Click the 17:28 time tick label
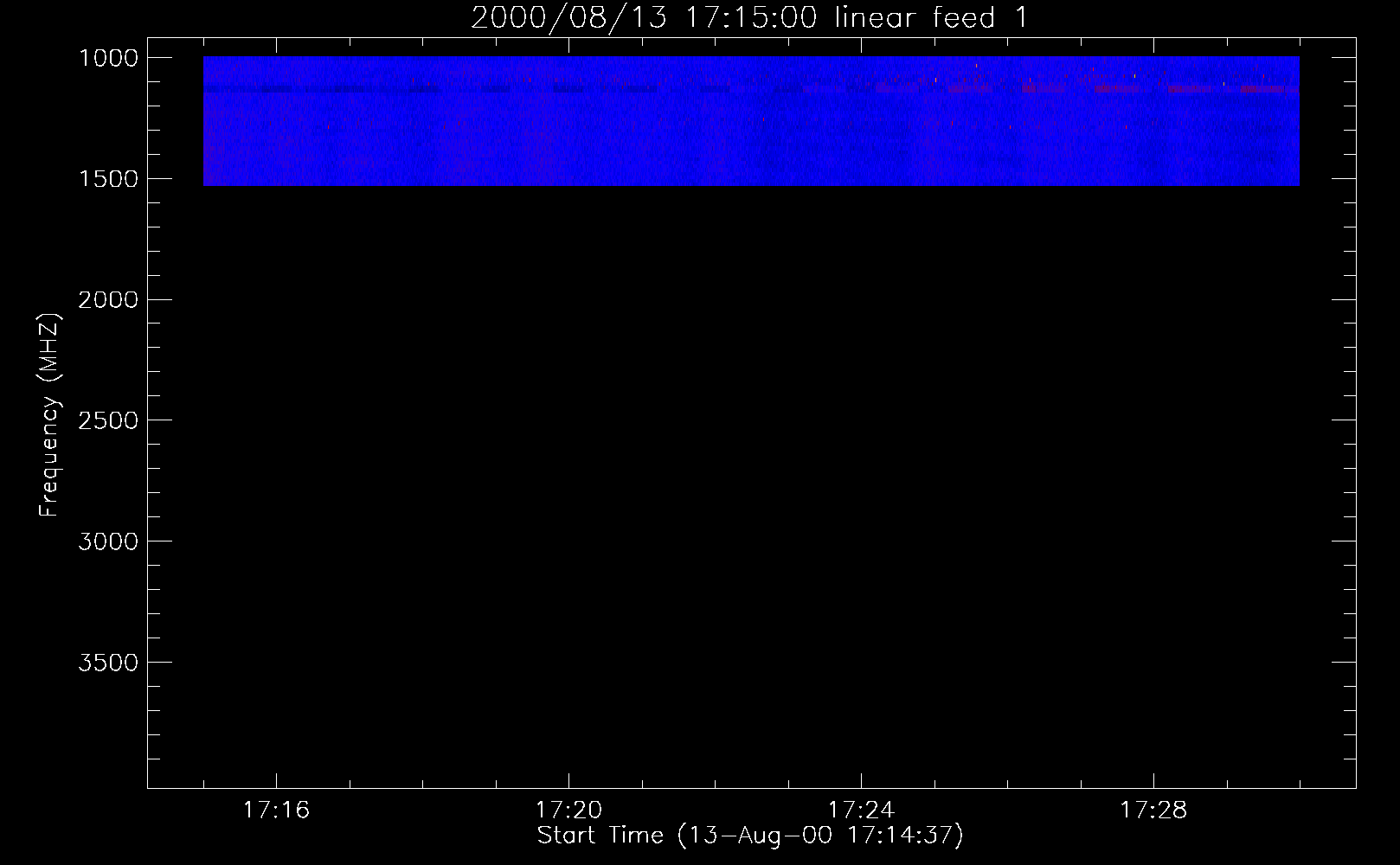 tap(1153, 811)
